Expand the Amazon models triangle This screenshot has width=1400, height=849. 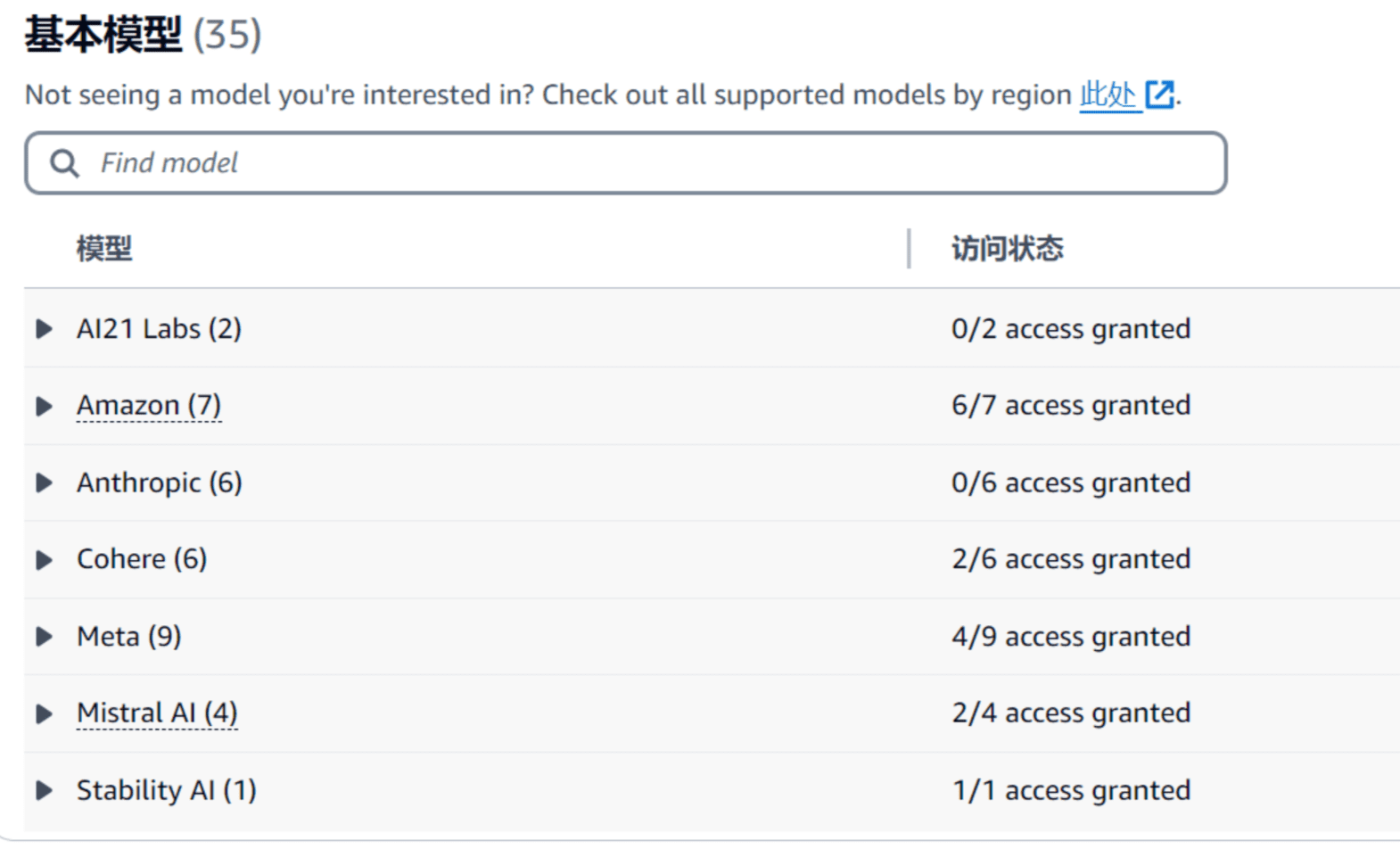[44, 407]
